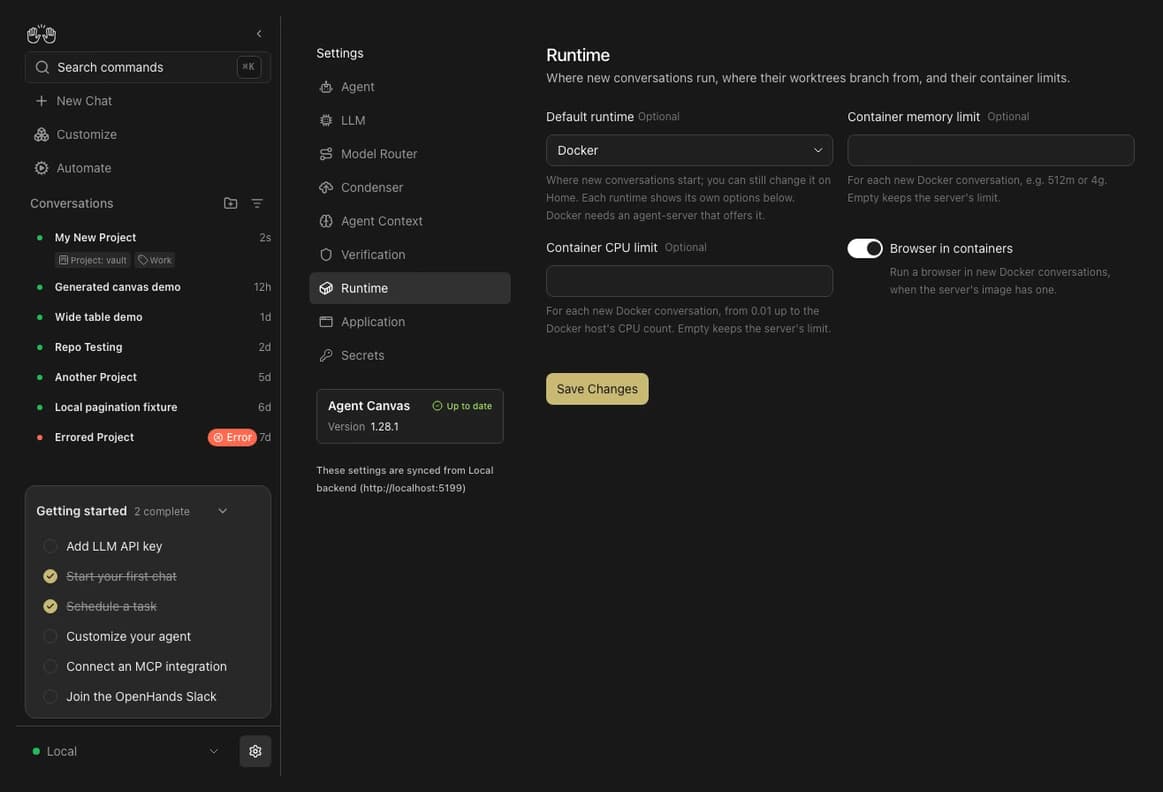Image resolution: width=1163 pixels, height=792 pixels.
Task: Click the Agent Canvas version card
Action: (409, 416)
